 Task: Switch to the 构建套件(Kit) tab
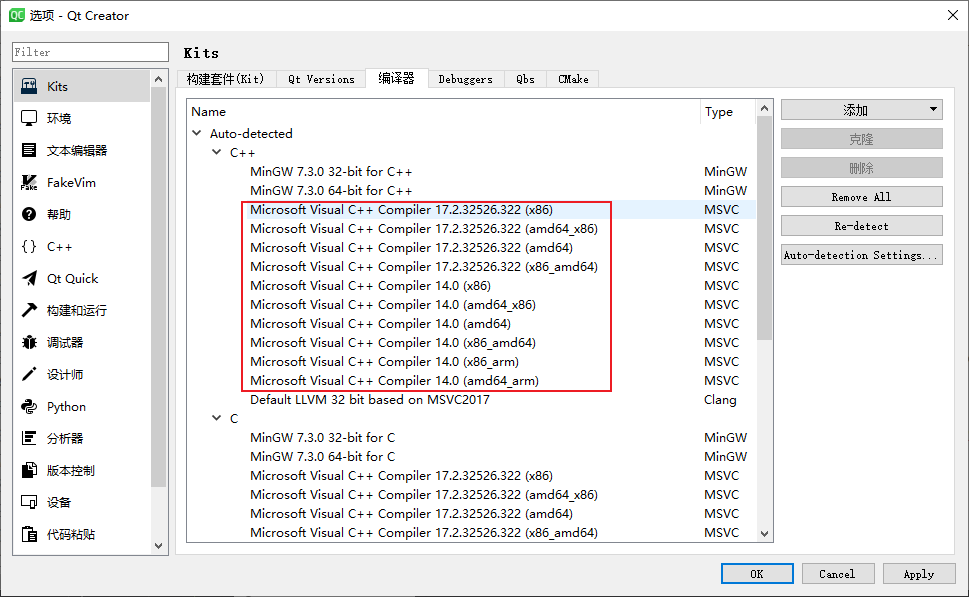[x=225, y=79]
